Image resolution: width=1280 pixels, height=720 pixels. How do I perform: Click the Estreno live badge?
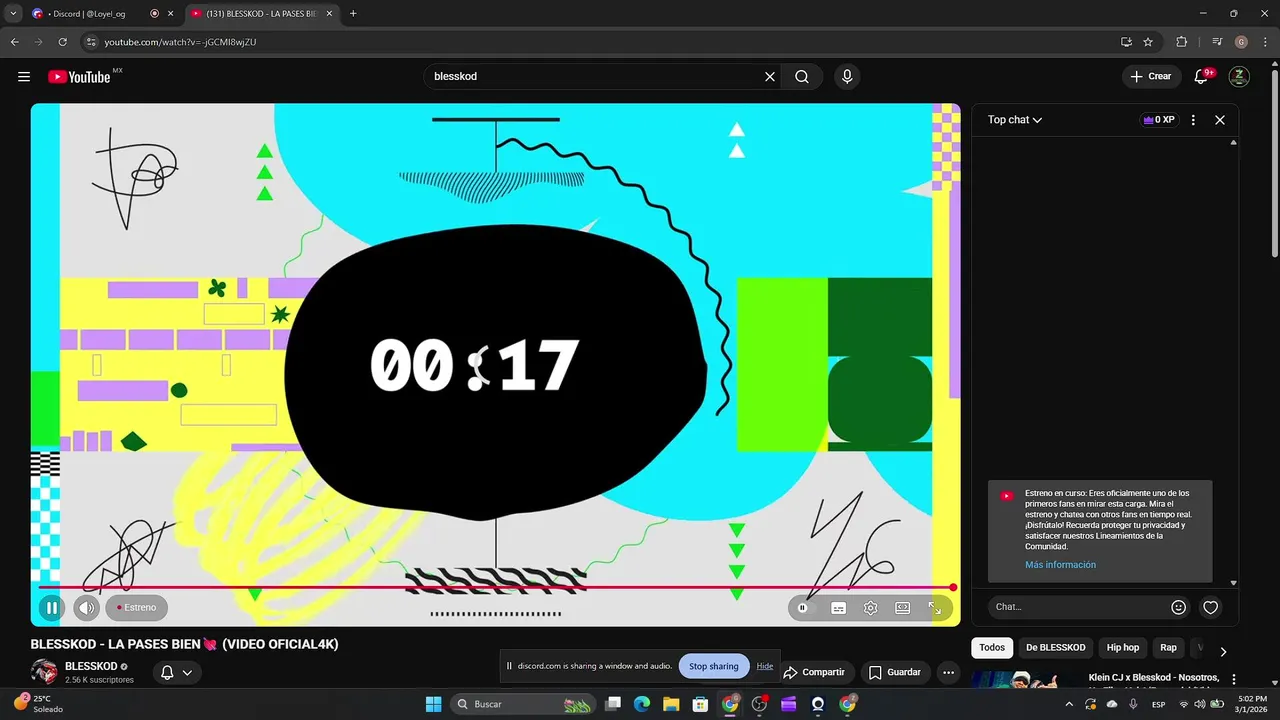pos(137,607)
